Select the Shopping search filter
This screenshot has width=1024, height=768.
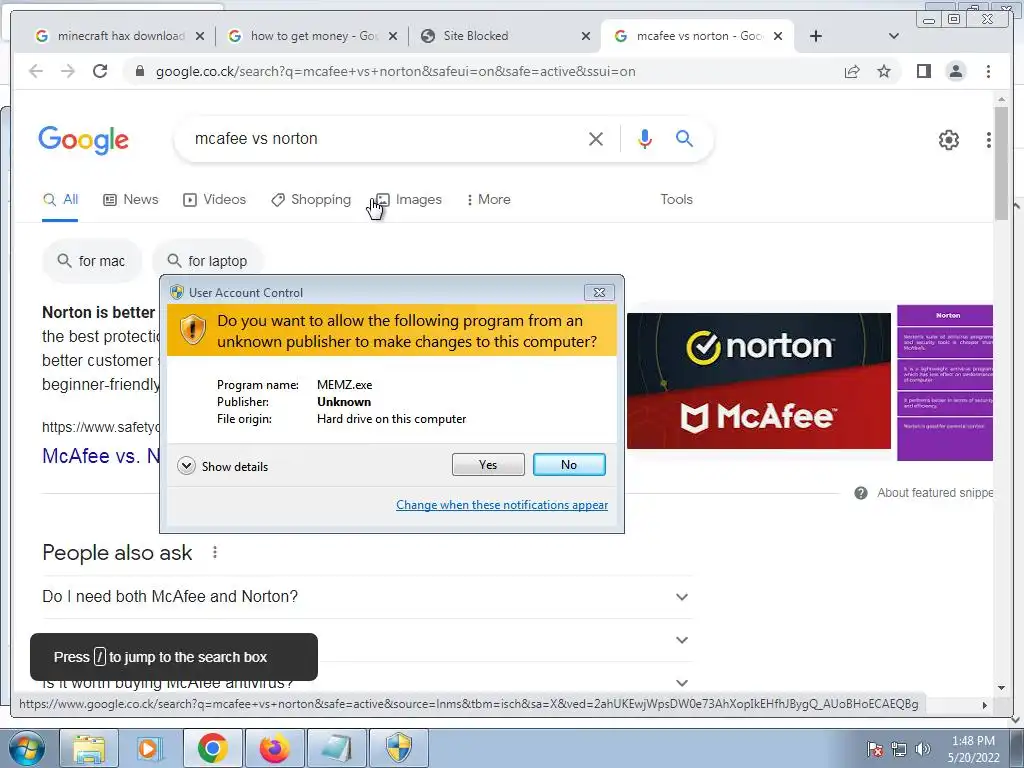tap(311, 199)
